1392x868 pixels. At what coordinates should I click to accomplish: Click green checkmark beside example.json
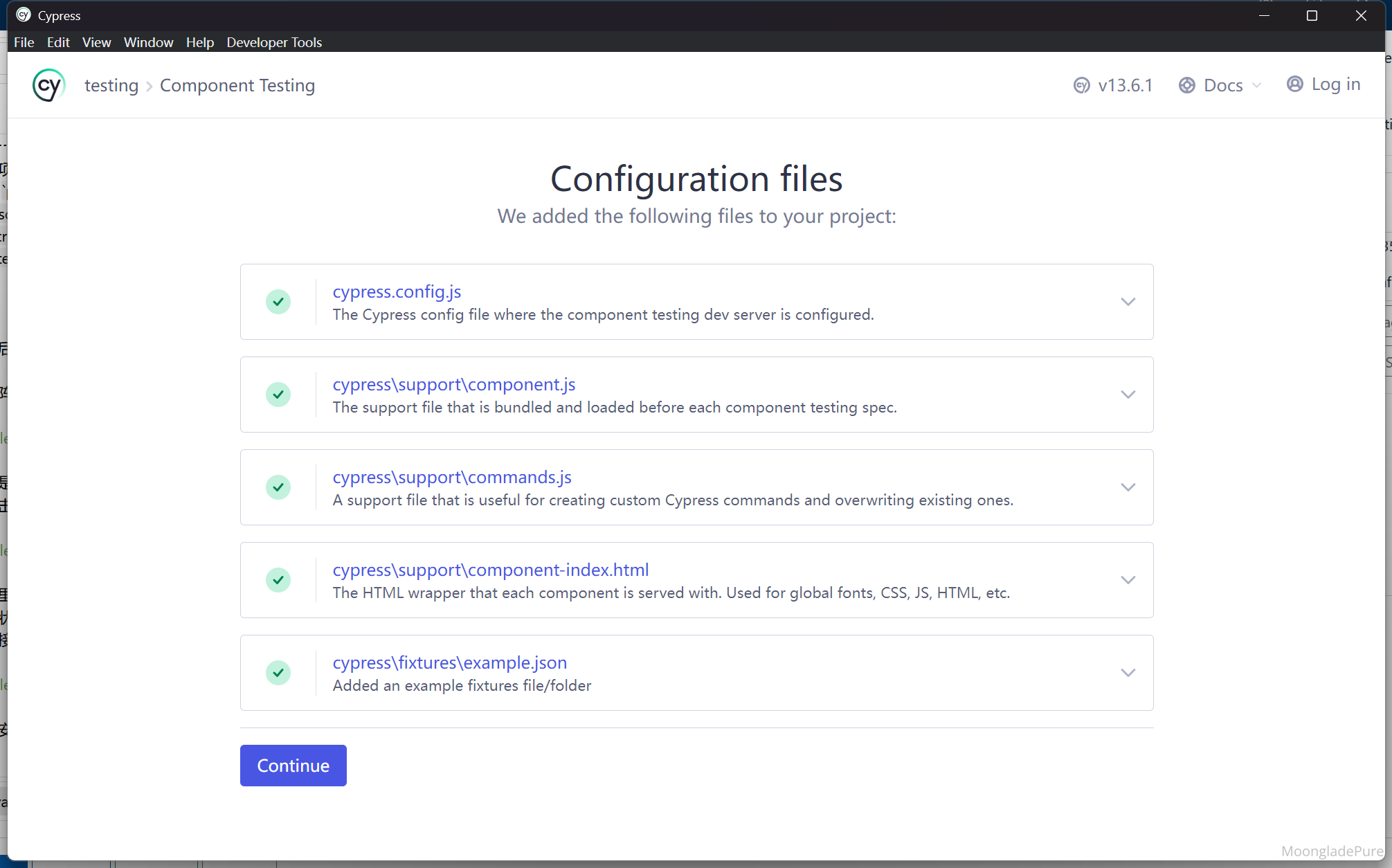(x=278, y=673)
